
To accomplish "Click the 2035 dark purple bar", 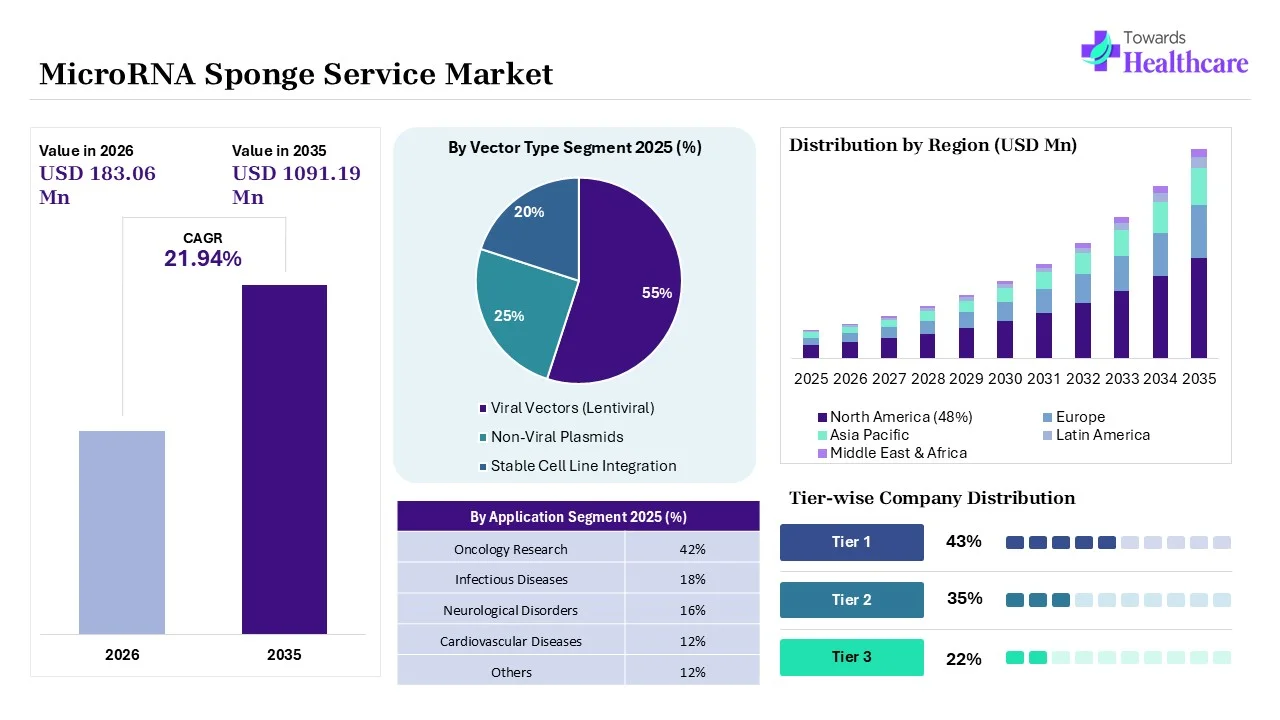I will 284,459.
